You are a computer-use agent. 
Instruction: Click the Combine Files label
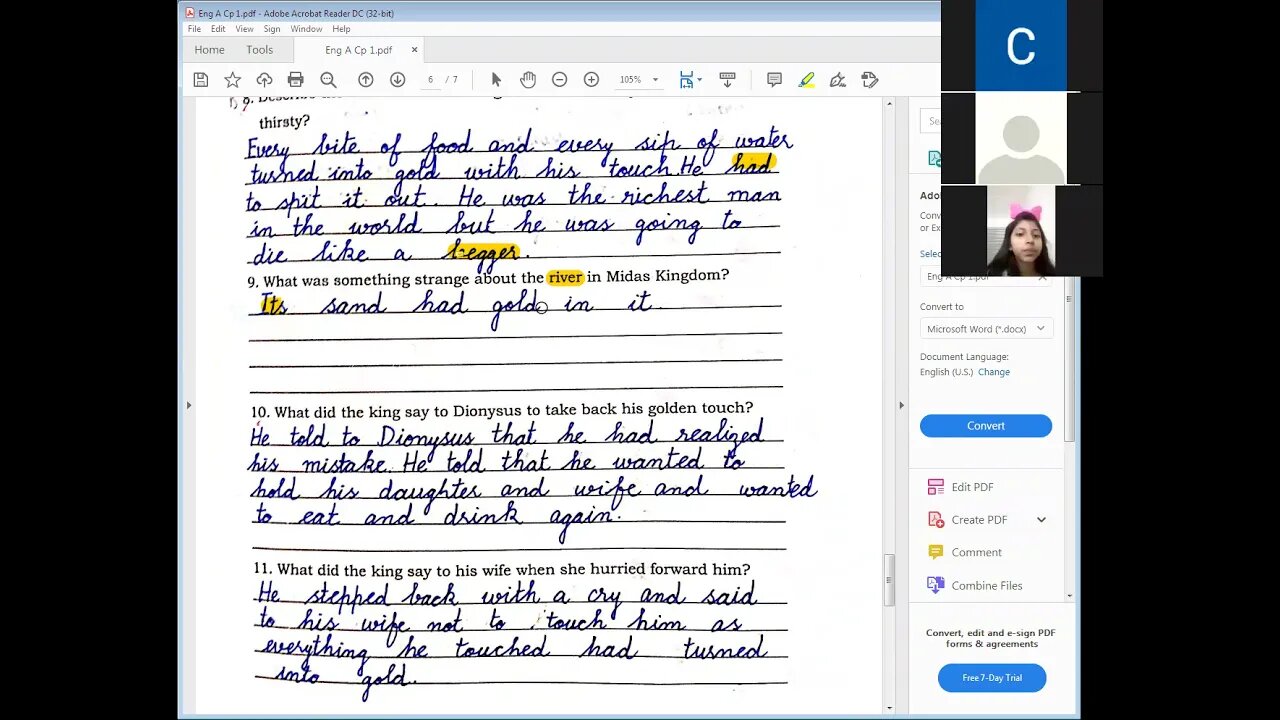(x=987, y=585)
